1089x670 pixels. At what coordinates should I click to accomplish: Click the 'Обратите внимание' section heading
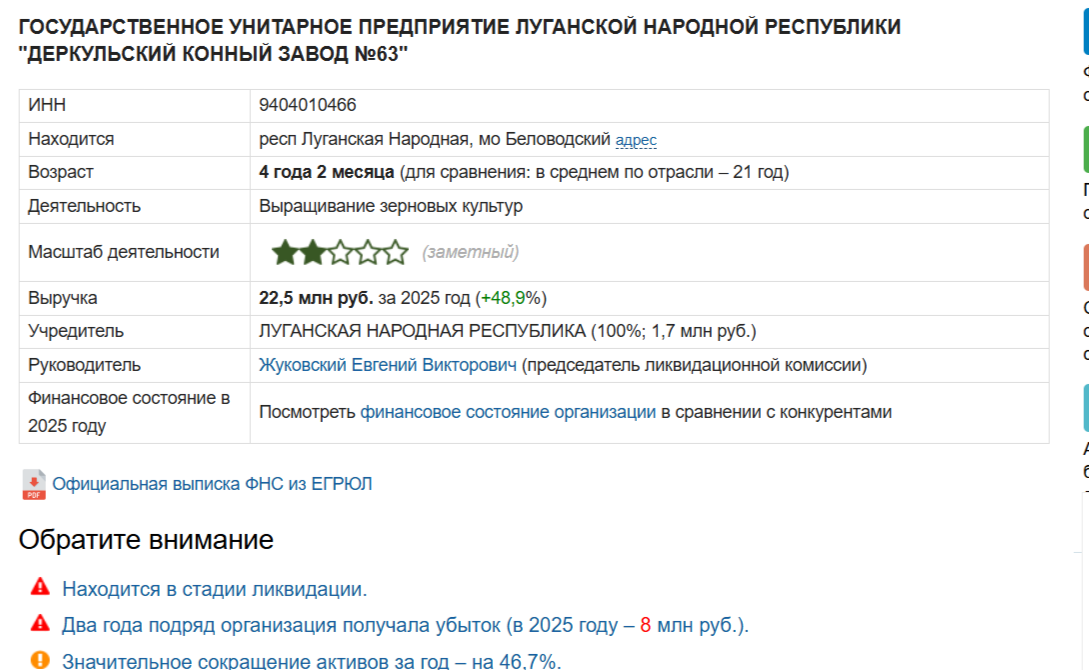click(146, 539)
